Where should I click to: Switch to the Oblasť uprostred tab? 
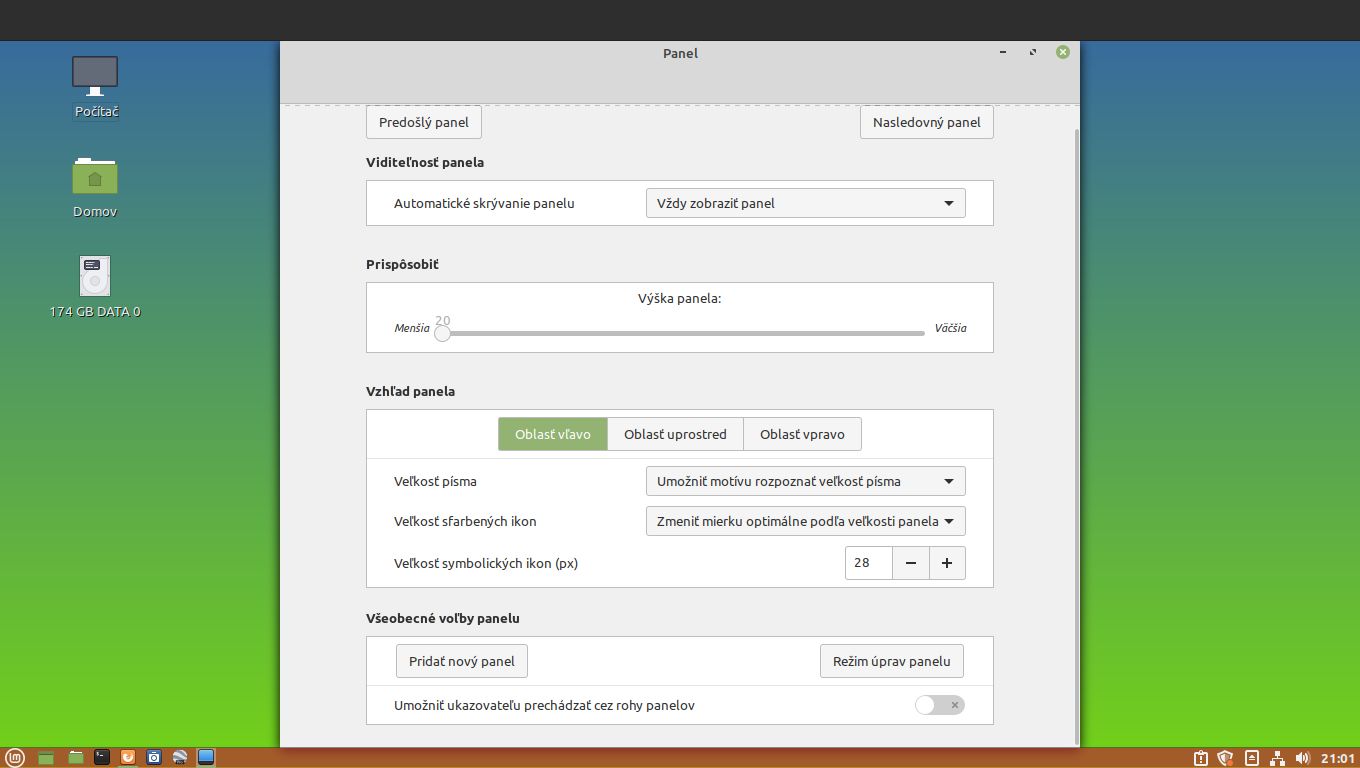tap(675, 434)
